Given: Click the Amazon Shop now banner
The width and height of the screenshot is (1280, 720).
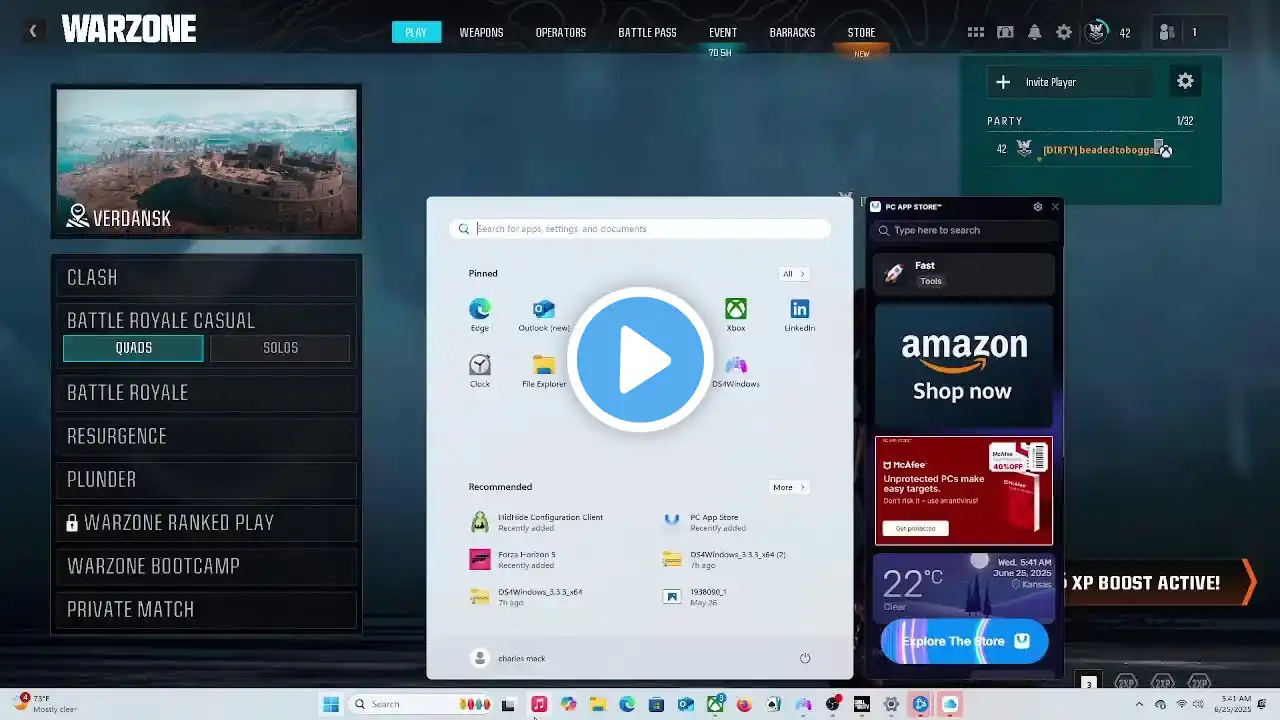Looking at the screenshot, I should tap(964, 366).
